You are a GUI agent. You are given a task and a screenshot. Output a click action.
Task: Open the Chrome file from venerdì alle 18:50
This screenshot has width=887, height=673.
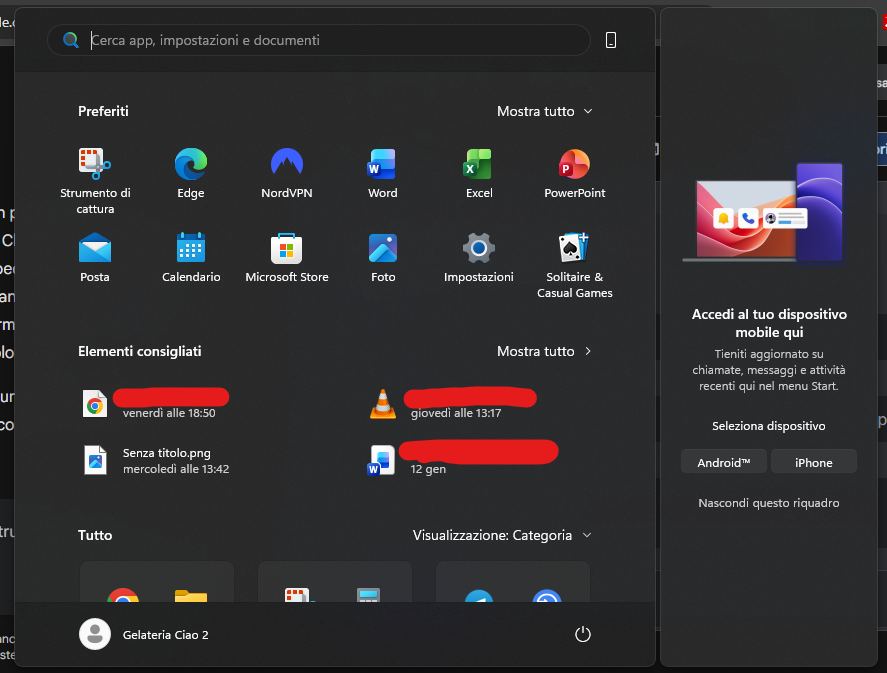coord(94,404)
